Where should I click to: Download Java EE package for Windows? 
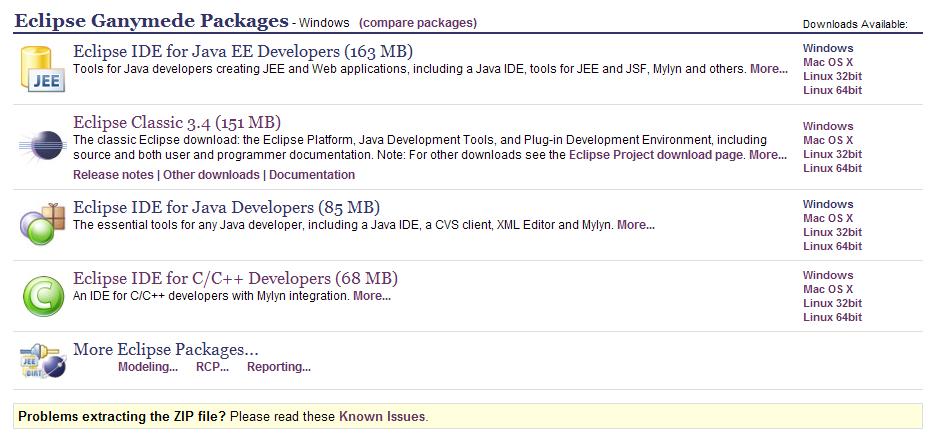(x=828, y=49)
